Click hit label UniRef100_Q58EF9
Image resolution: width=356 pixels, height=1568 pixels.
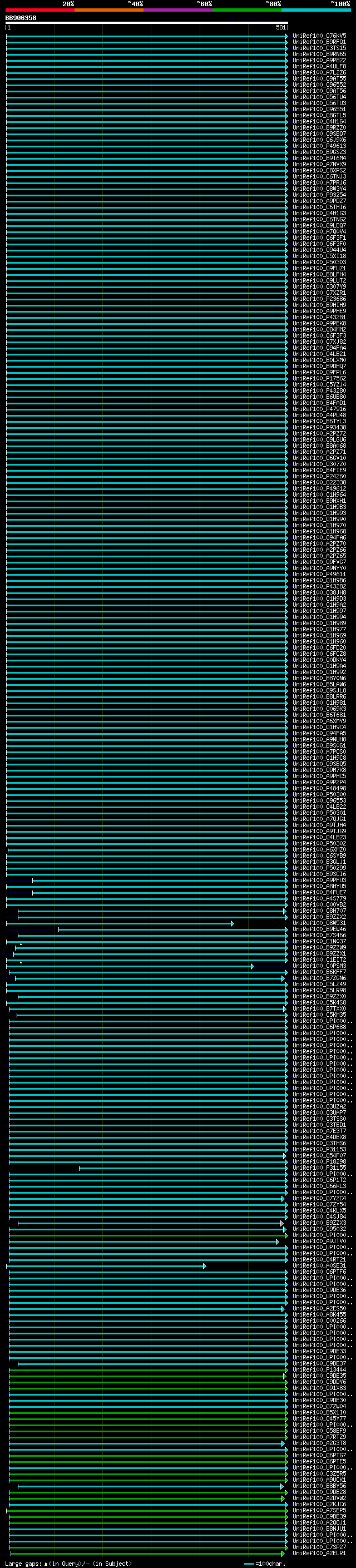point(319,1431)
